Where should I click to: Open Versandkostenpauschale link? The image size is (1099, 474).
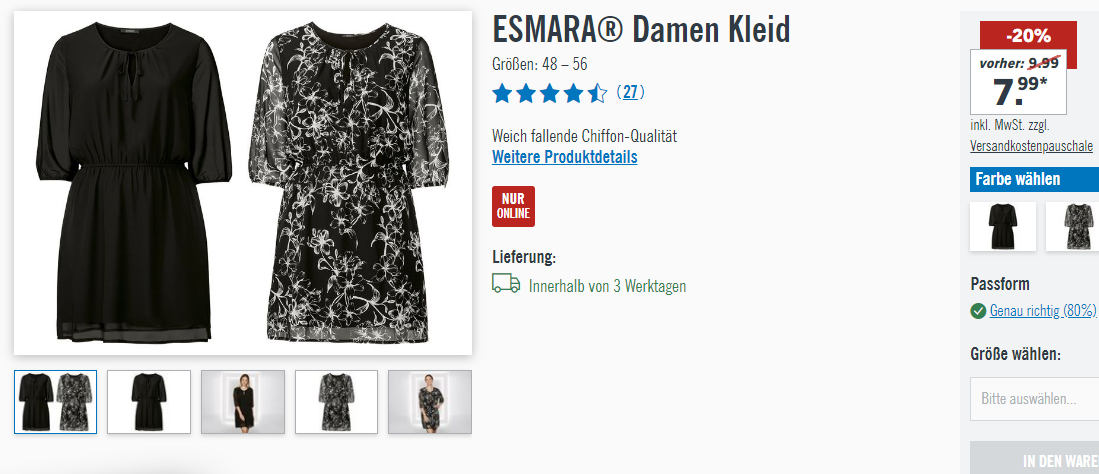click(1031, 146)
